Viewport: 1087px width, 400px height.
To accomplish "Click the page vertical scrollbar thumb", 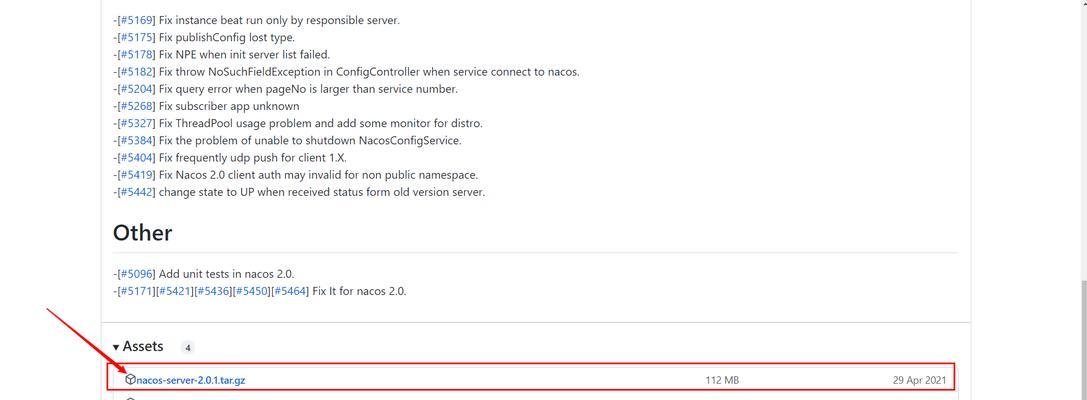I will 1083,340.
